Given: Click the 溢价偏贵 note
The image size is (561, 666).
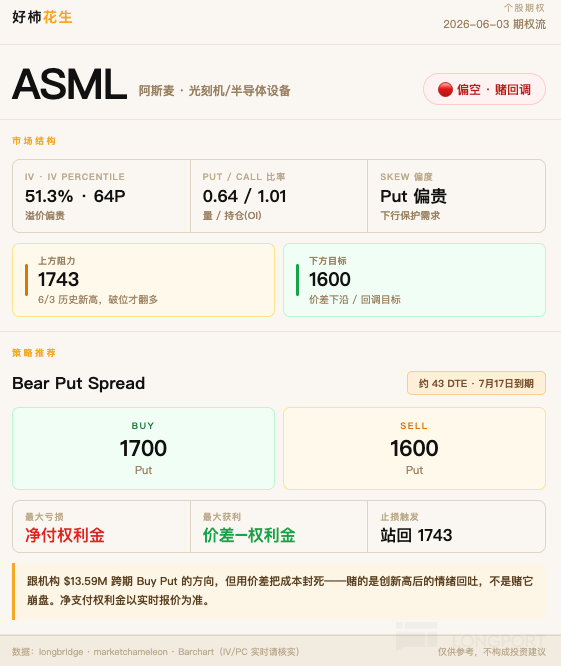Looking at the screenshot, I should 45,216.
